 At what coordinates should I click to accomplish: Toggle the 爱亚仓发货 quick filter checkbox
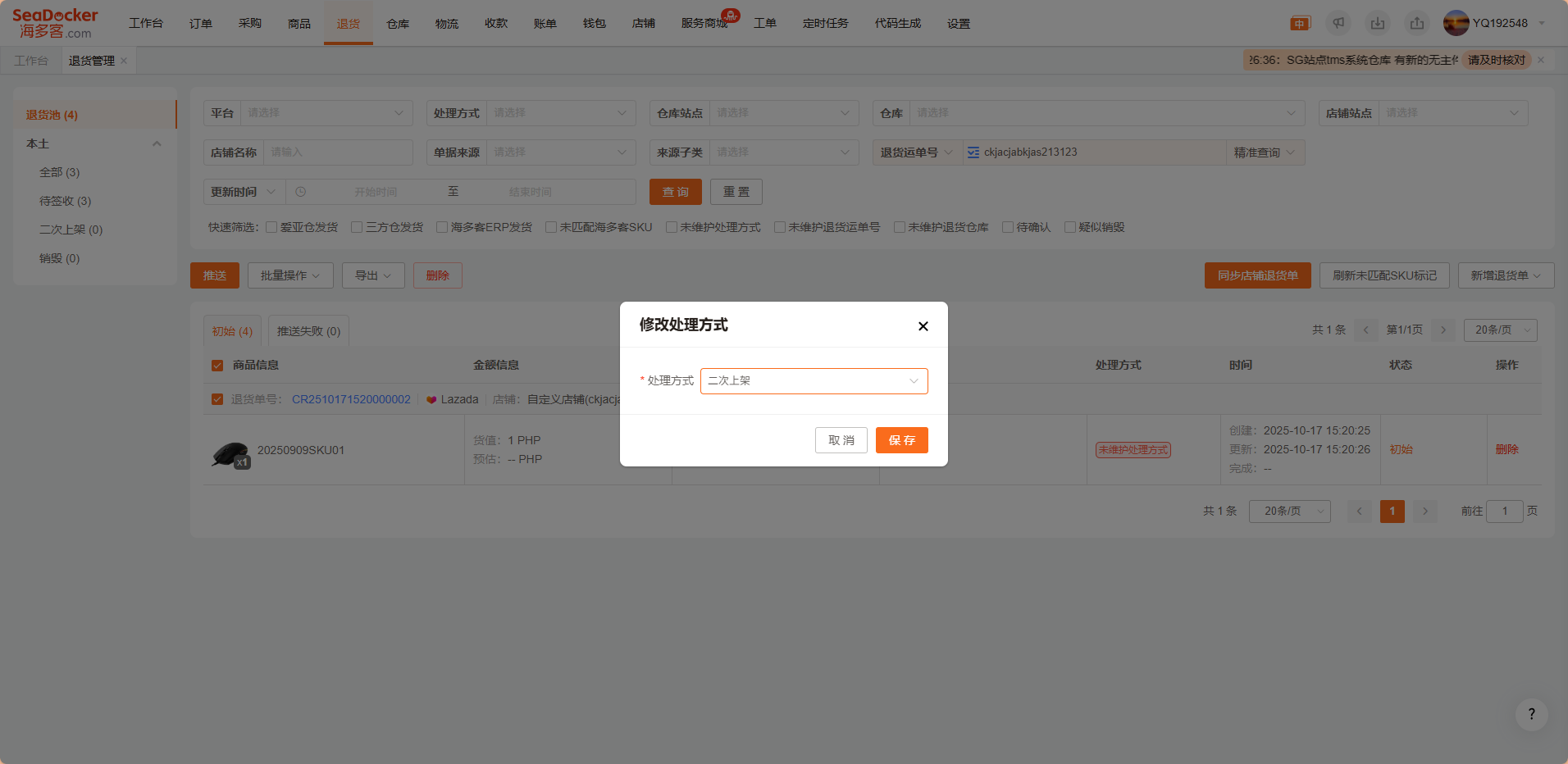click(x=271, y=227)
